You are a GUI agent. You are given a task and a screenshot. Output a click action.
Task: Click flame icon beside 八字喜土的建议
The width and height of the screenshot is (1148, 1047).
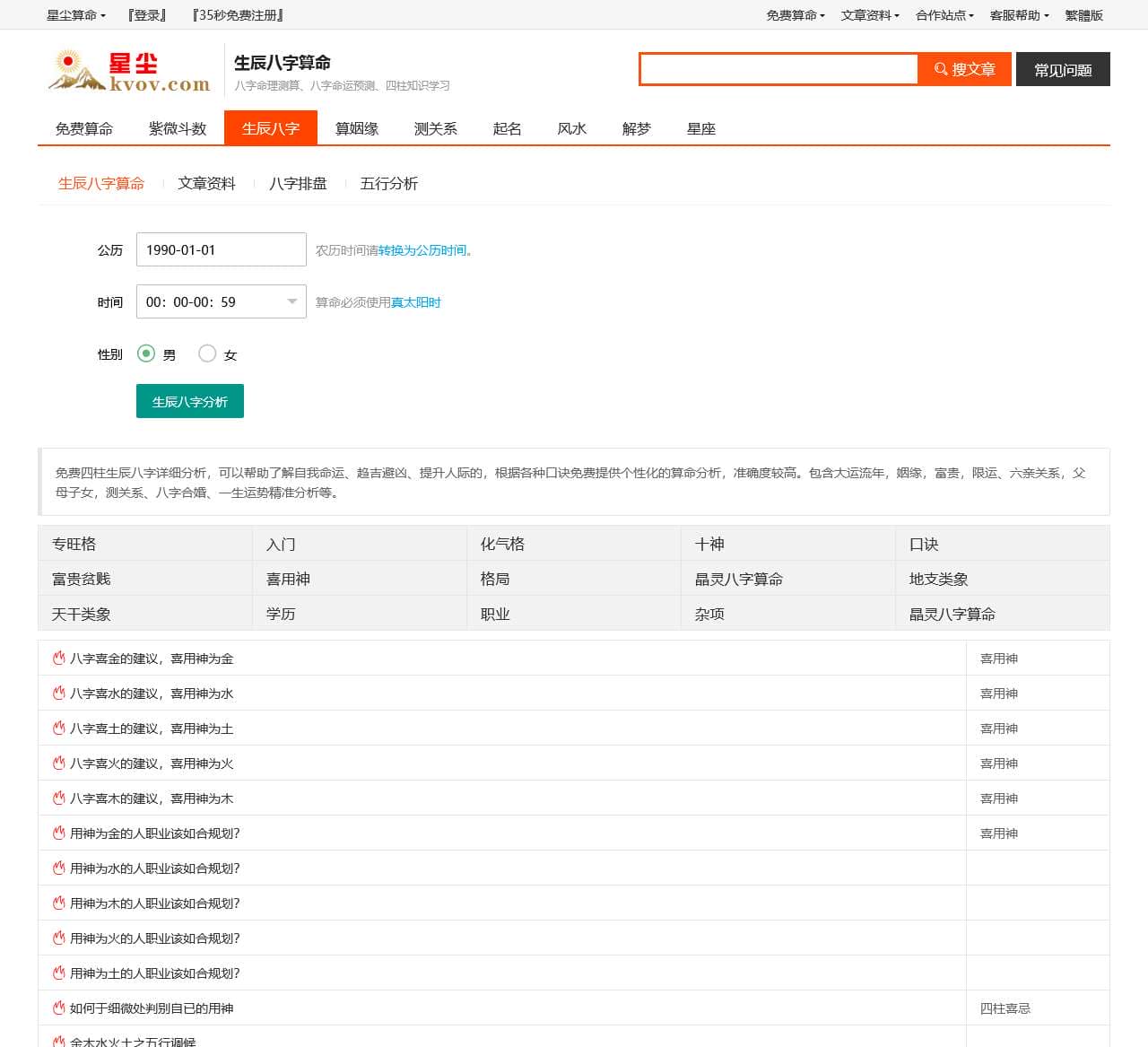click(x=58, y=728)
